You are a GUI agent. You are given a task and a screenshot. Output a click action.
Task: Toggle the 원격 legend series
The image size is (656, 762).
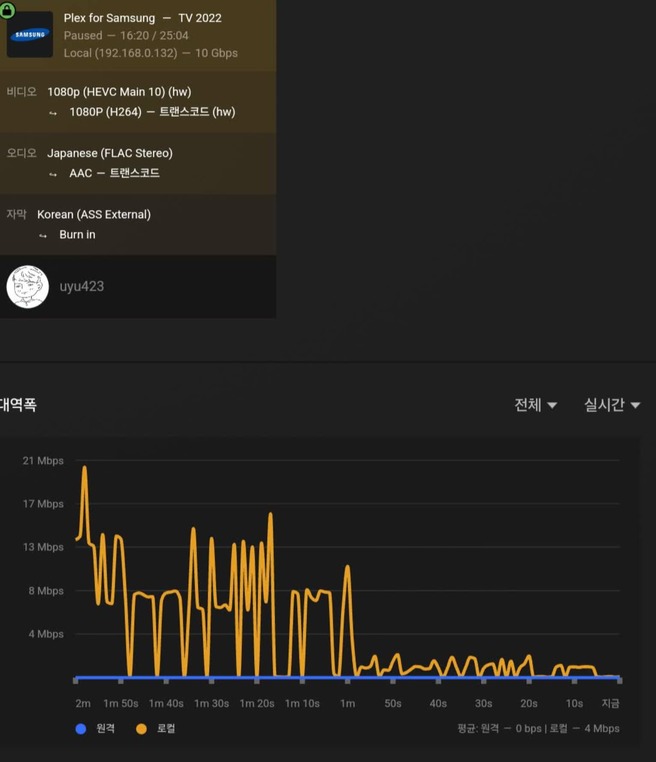[x=96, y=728]
